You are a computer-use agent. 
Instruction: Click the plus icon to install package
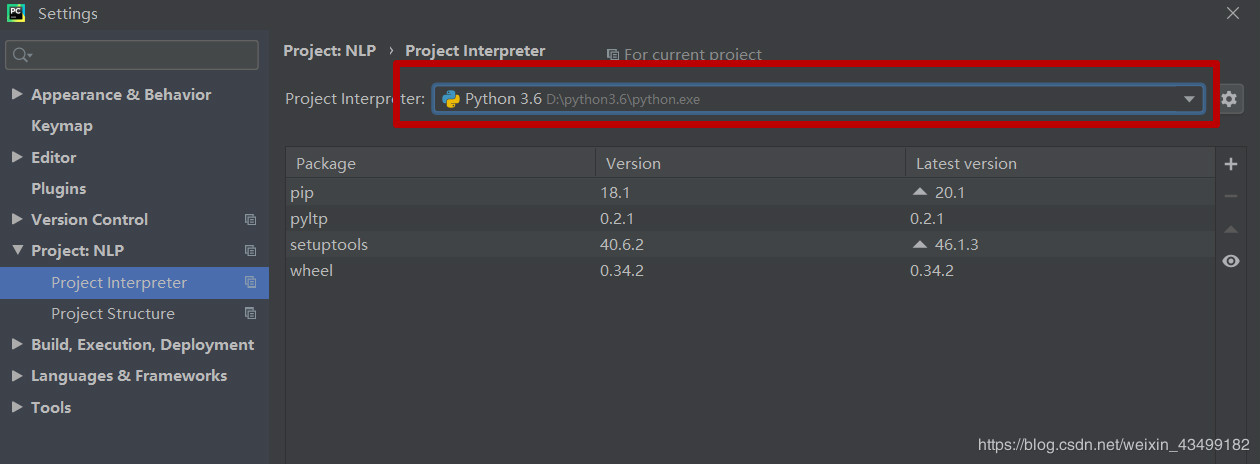click(x=1231, y=164)
